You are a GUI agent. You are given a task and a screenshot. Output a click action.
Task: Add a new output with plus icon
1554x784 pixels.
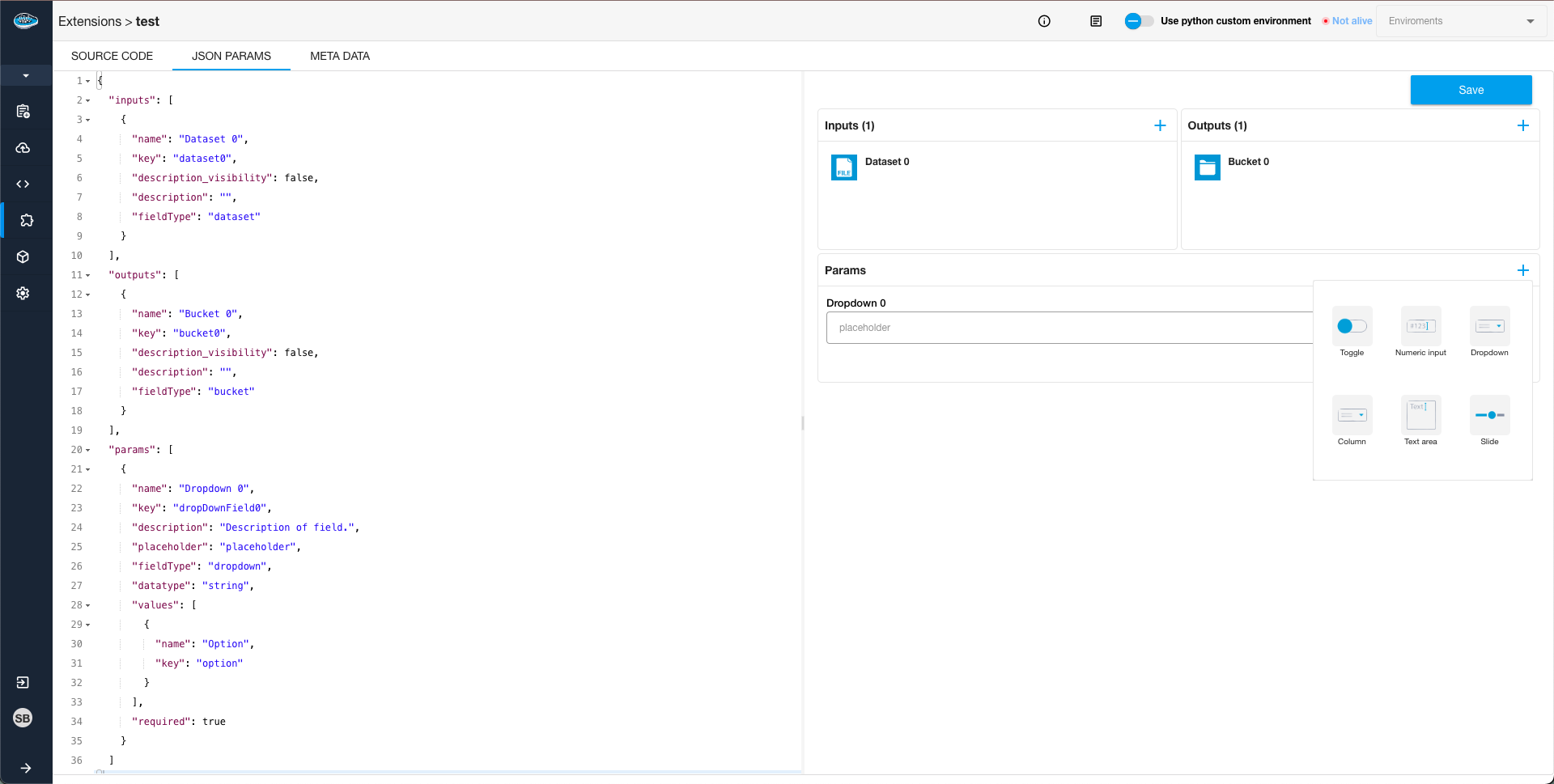(1522, 125)
